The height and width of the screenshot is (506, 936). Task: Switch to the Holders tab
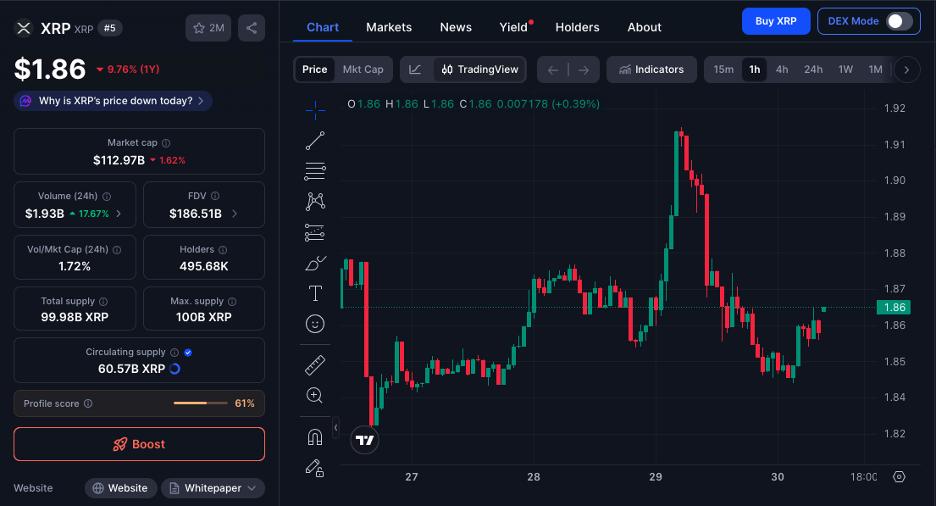pyautogui.click(x=577, y=27)
